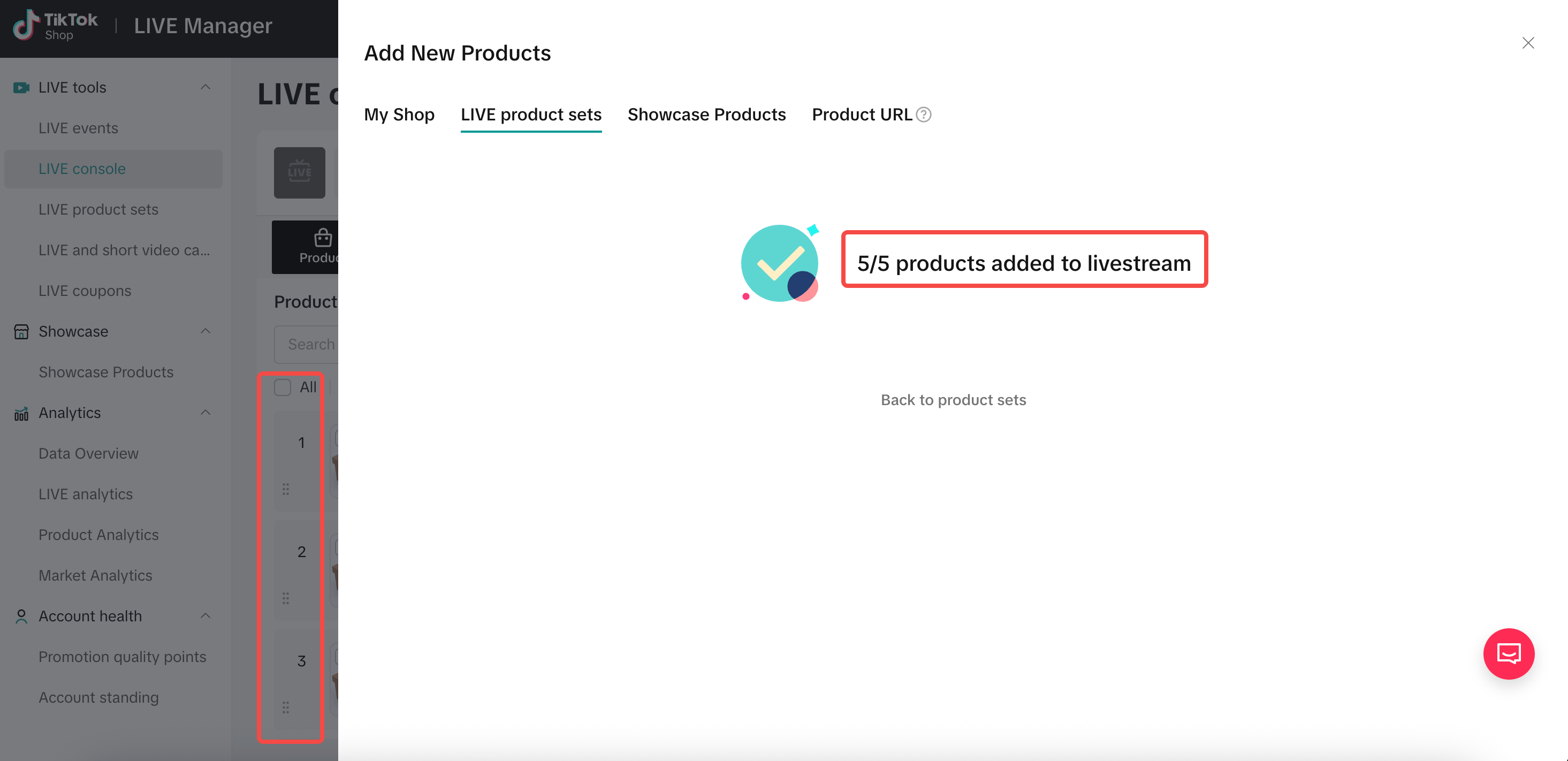Collapse the Account health section chevron

click(x=205, y=616)
